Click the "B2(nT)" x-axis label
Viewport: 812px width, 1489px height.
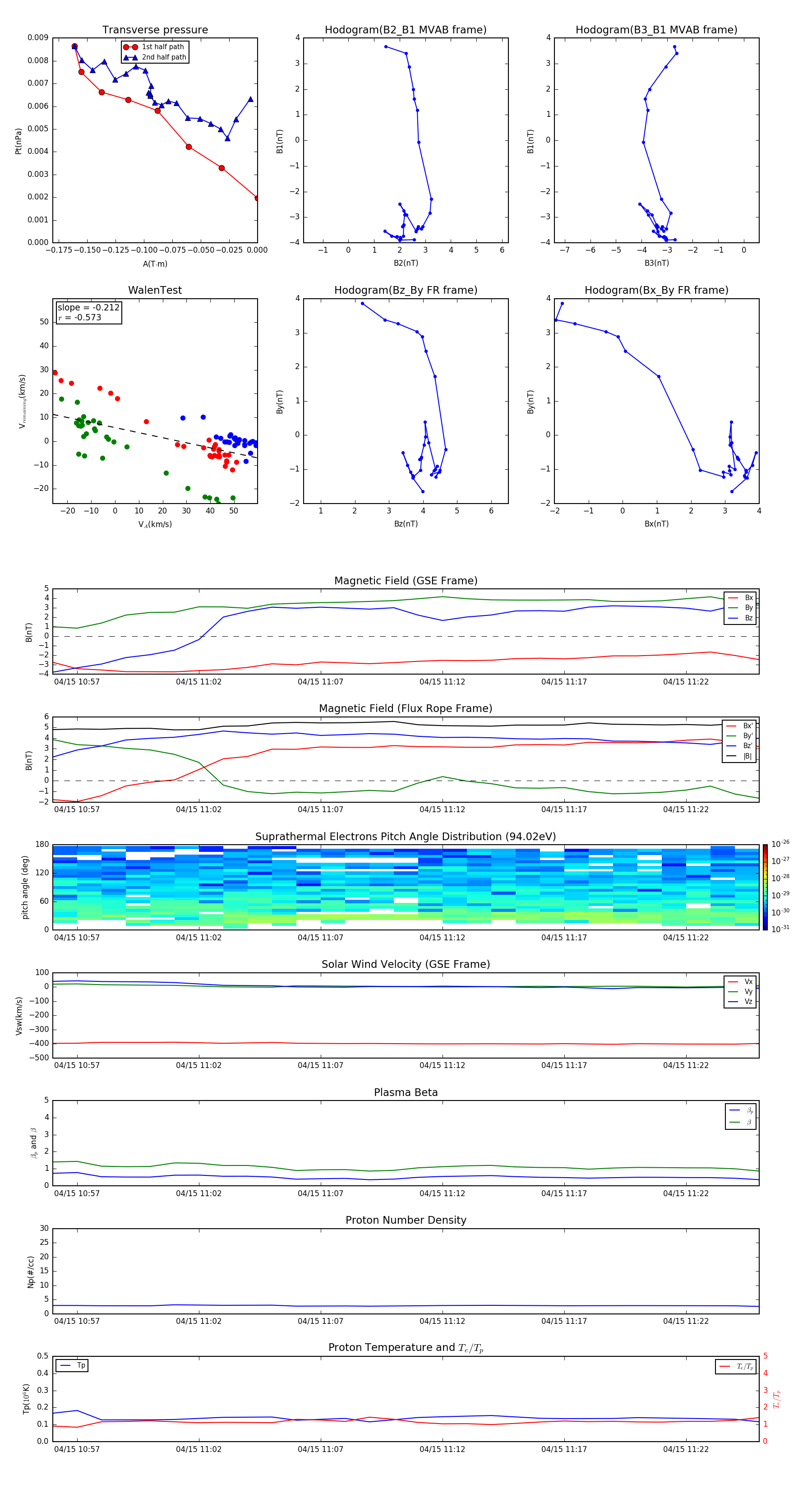[x=406, y=263]
